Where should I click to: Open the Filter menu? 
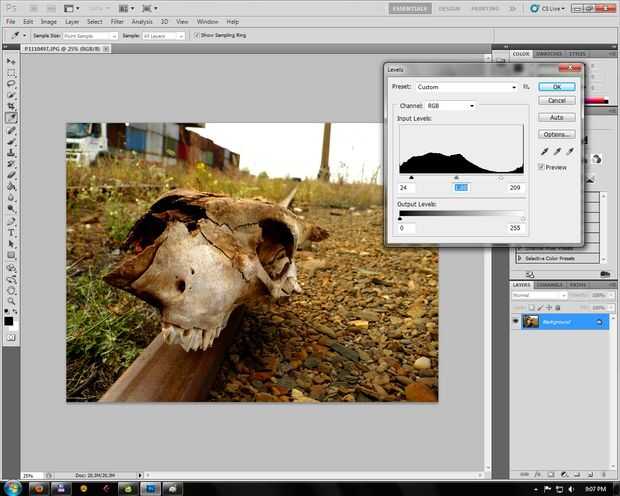pos(118,21)
